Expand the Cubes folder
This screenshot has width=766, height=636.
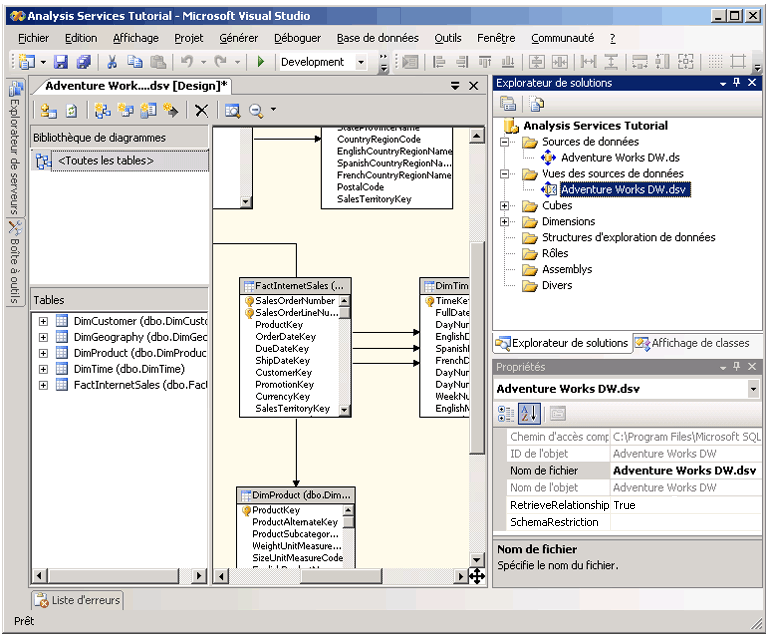click(x=505, y=206)
